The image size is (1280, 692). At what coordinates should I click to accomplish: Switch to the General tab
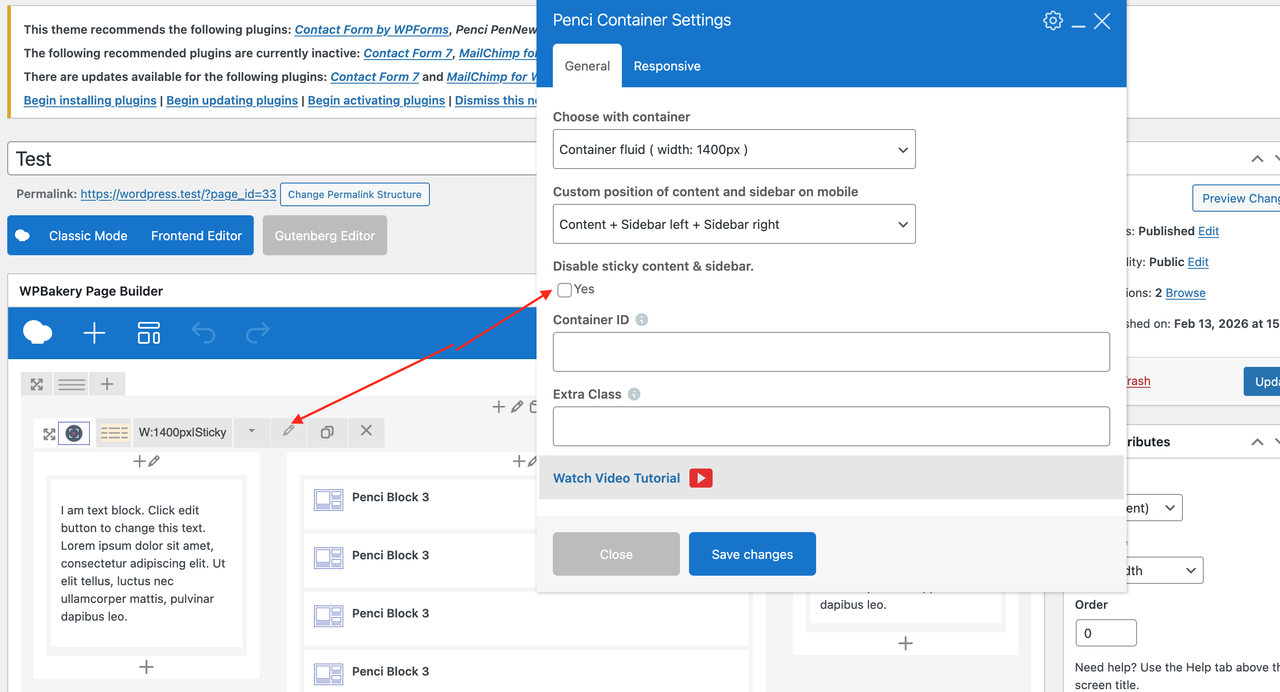click(x=587, y=66)
